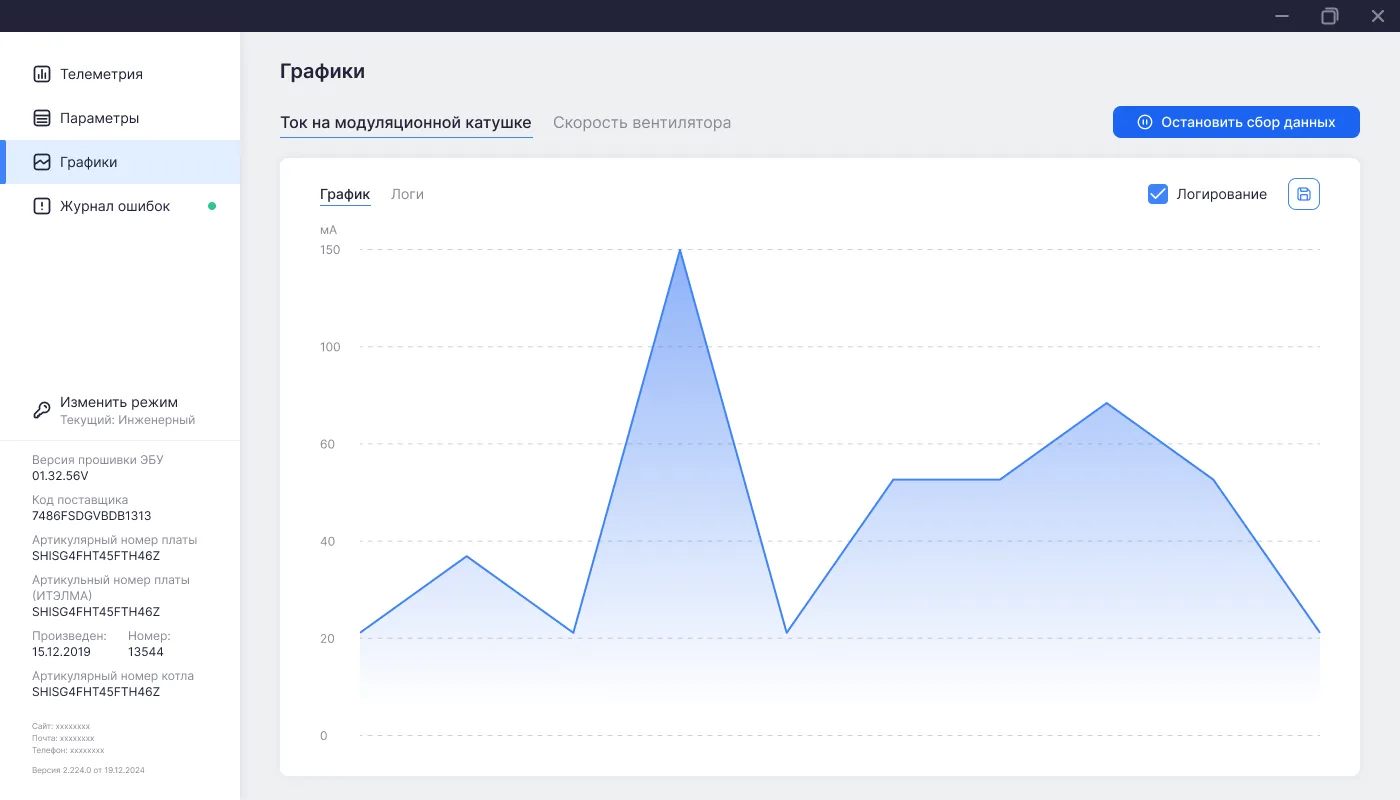This screenshot has height=800, width=1400.
Task: Click Остановить сбор данных button
Action: click(x=1236, y=122)
